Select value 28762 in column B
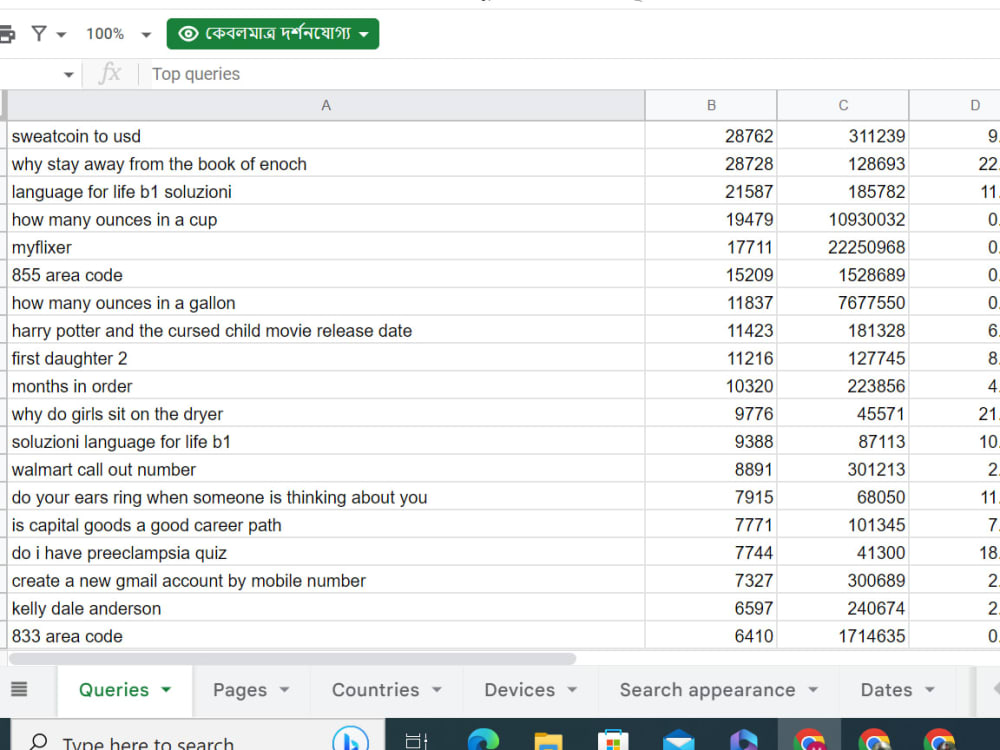Viewport: 1000px width, 750px height. (711, 136)
